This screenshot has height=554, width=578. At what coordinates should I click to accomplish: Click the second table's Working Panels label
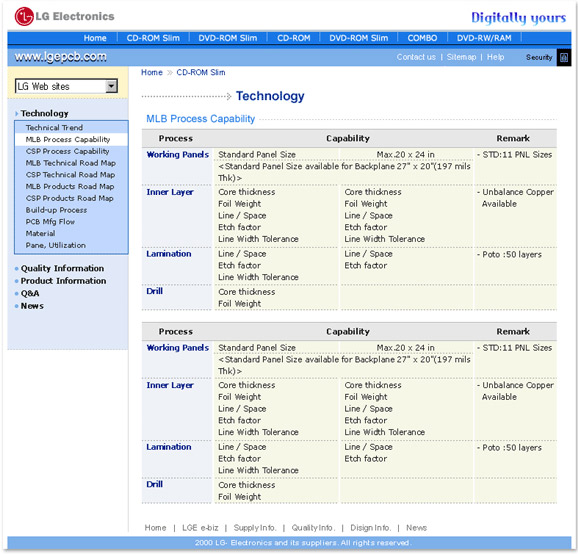tap(178, 348)
